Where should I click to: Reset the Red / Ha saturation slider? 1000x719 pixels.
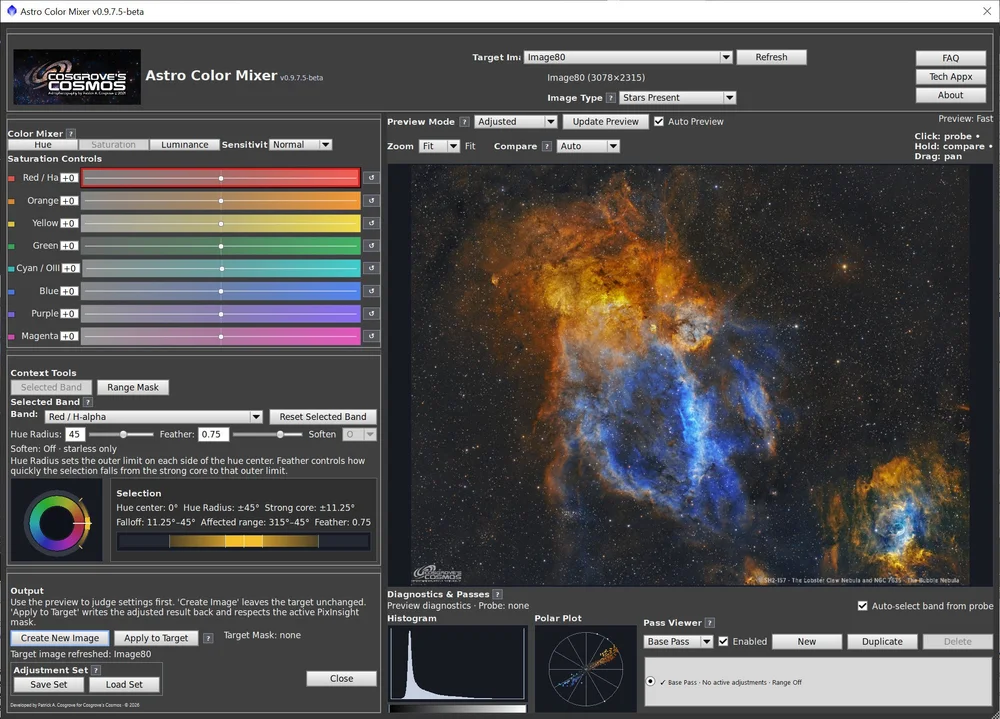pyautogui.click(x=371, y=178)
